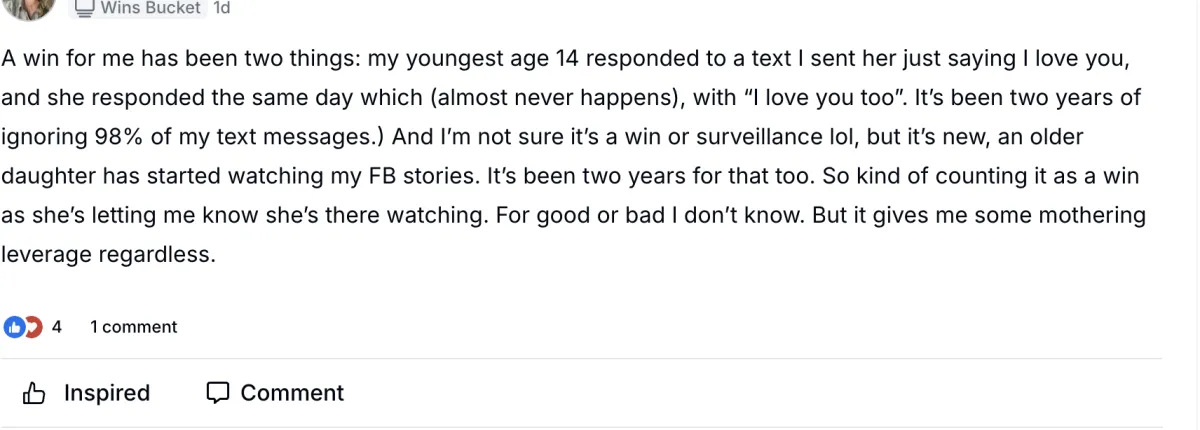This screenshot has width=1200, height=430.
Task: Click the Comment speech bubble icon
Action: click(218, 393)
